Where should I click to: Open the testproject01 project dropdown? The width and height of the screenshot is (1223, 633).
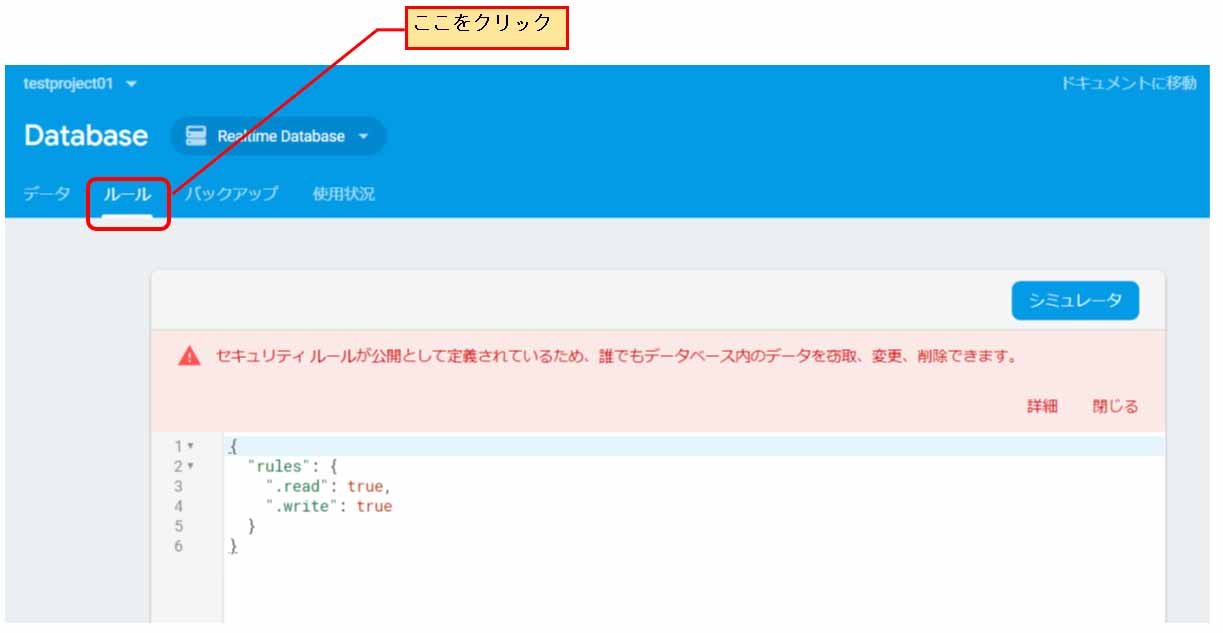tap(80, 84)
